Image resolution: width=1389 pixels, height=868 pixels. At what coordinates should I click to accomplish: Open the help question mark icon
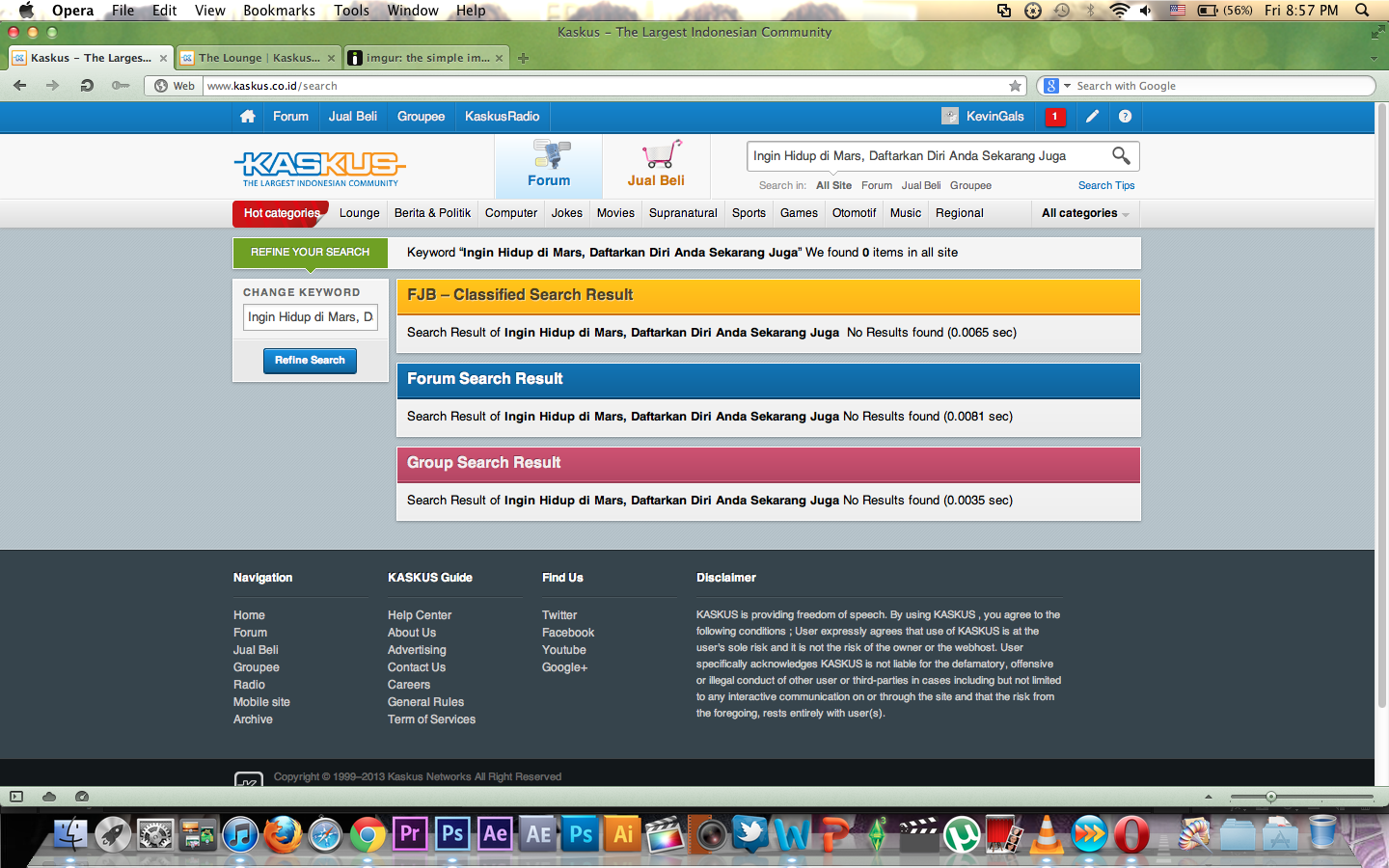pyautogui.click(x=1125, y=117)
